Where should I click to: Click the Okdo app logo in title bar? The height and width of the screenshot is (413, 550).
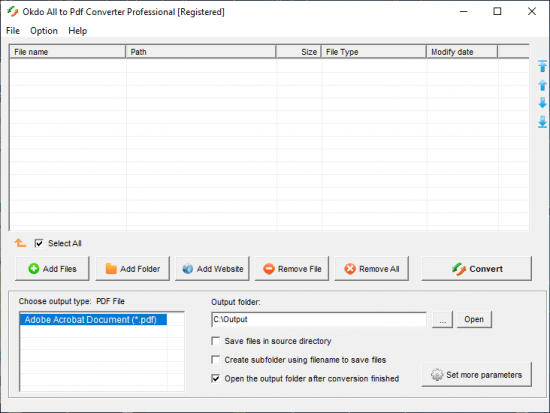[x=13, y=12]
